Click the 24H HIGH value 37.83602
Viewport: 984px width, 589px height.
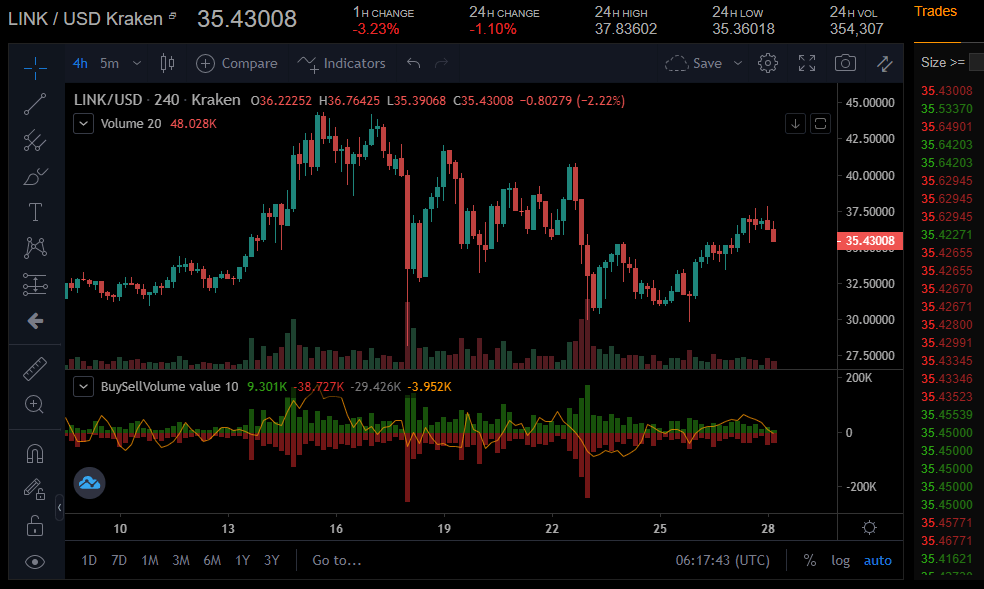pos(626,29)
